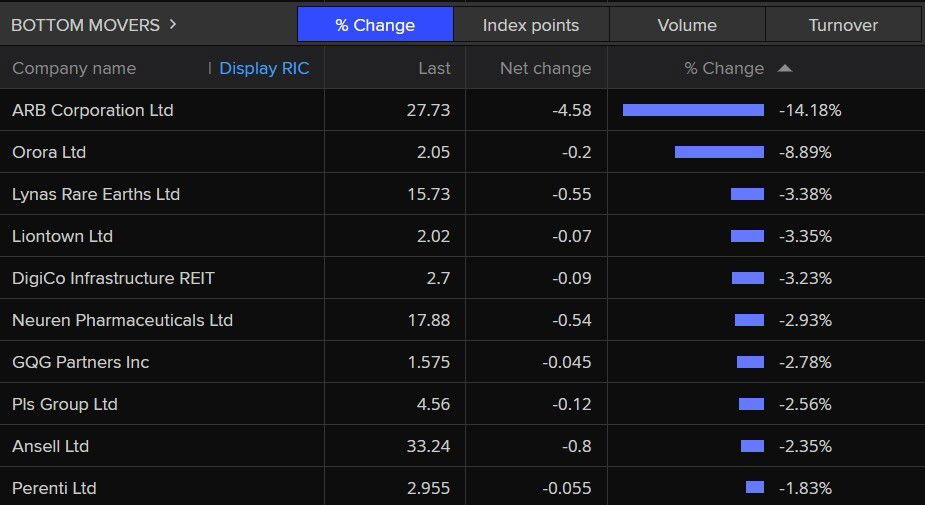The width and height of the screenshot is (925, 505).
Task: Switch to the % Change tab
Action: click(x=375, y=25)
